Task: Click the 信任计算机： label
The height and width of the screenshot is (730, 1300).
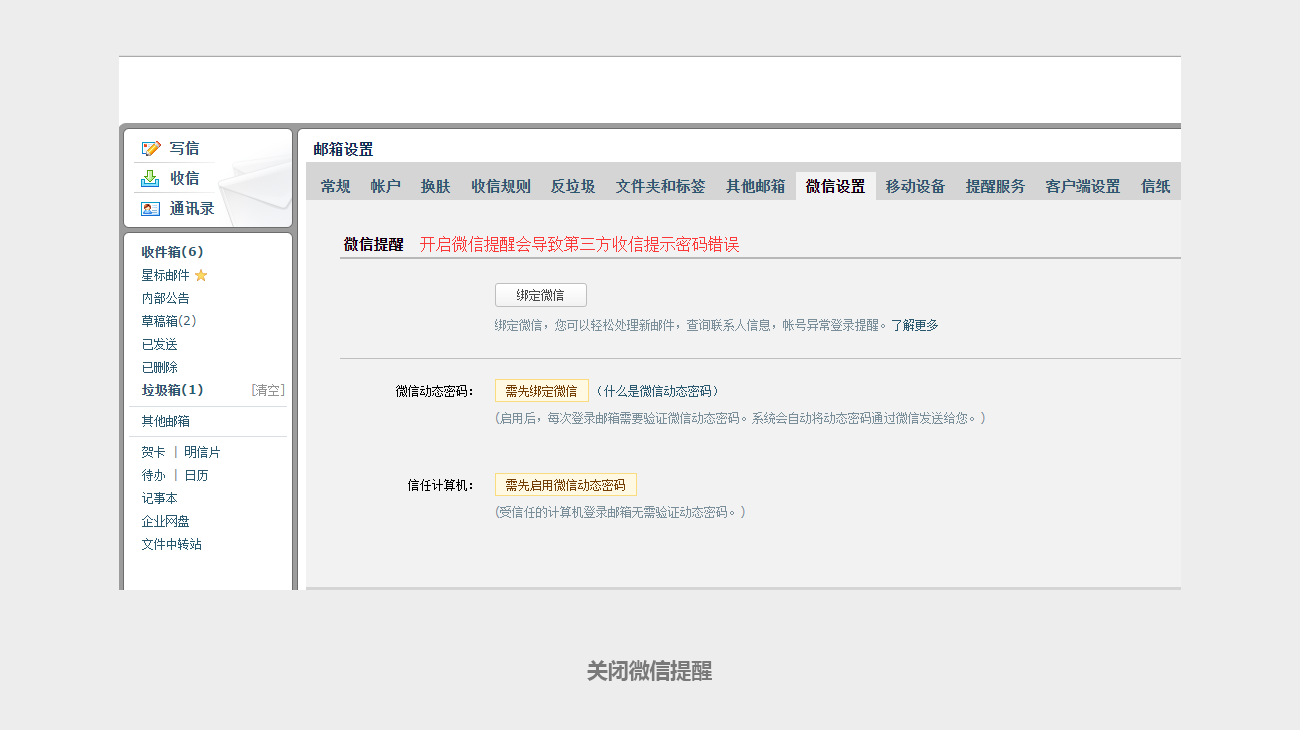Action: tap(440, 485)
